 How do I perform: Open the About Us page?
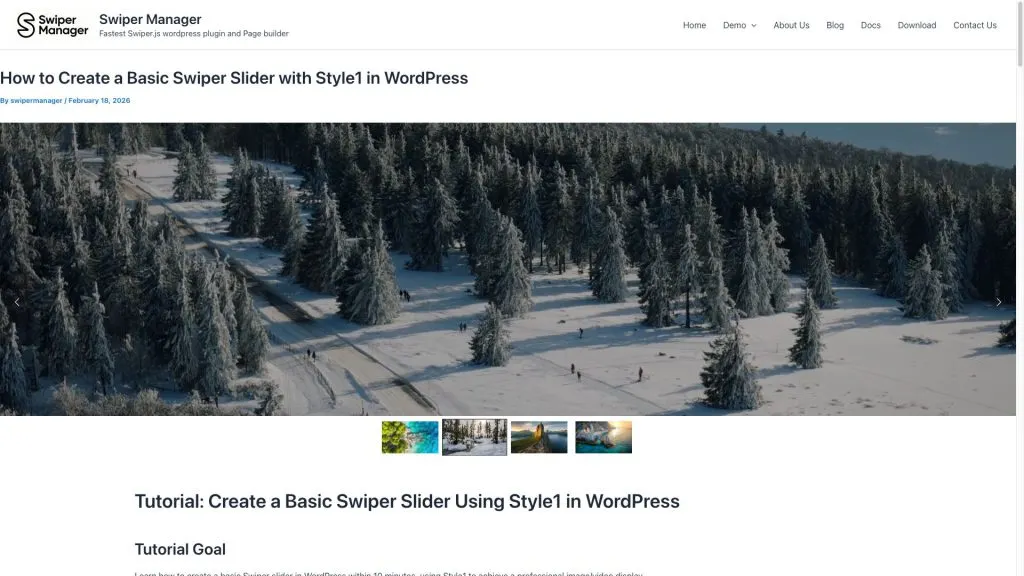[791, 25]
